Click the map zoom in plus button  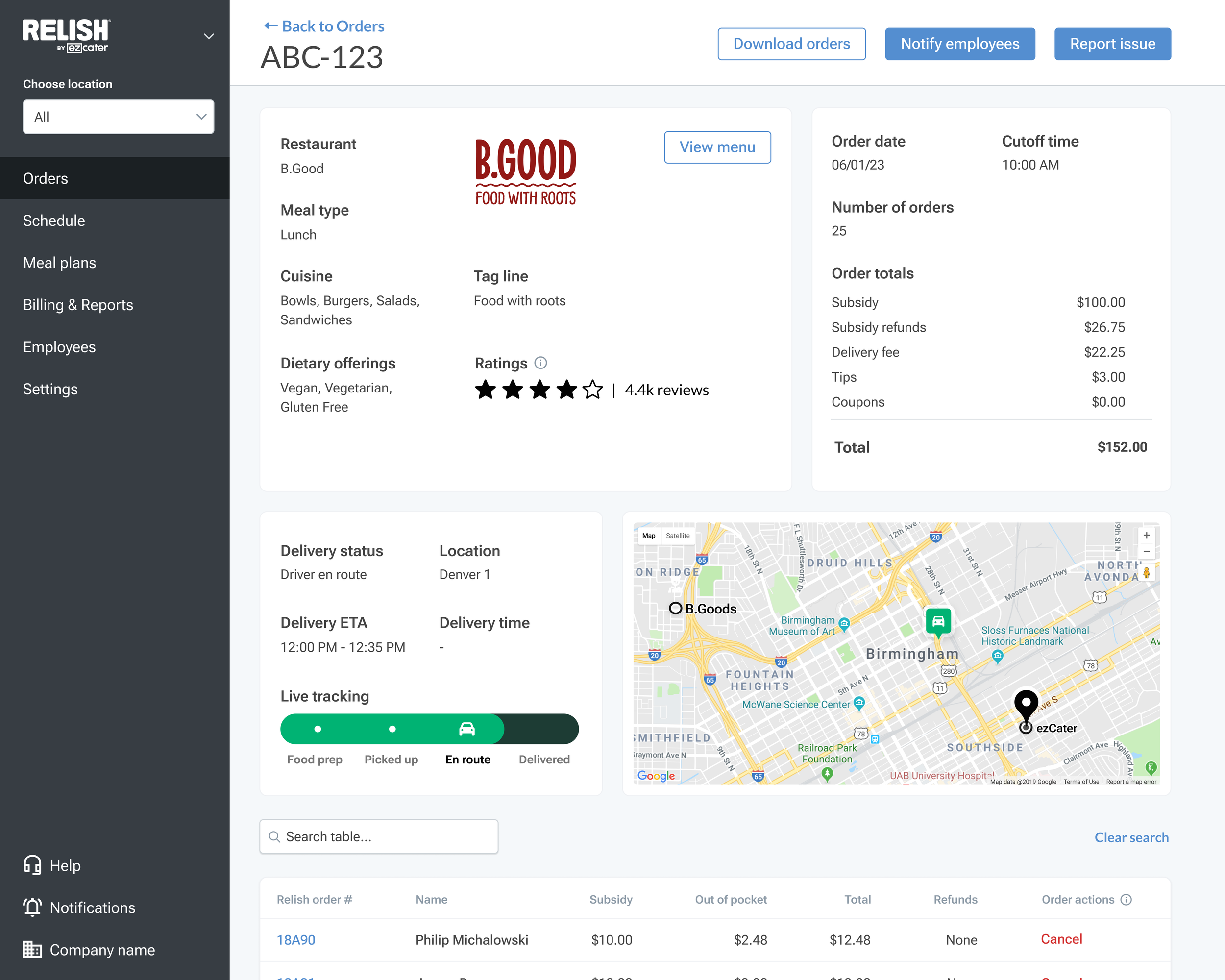(x=1146, y=535)
